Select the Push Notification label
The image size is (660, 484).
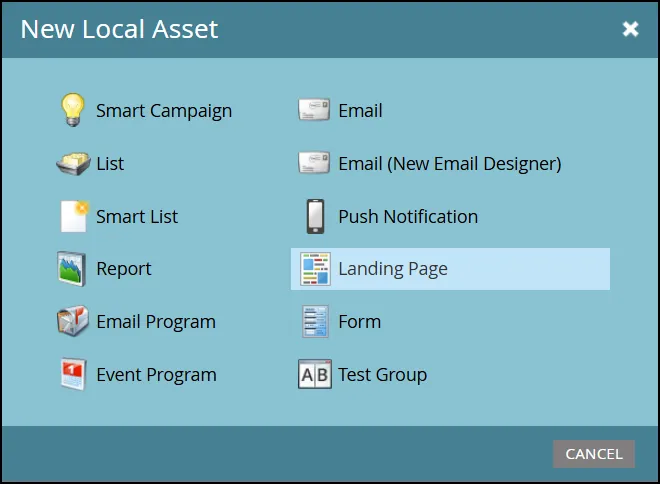tap(408, 217)
